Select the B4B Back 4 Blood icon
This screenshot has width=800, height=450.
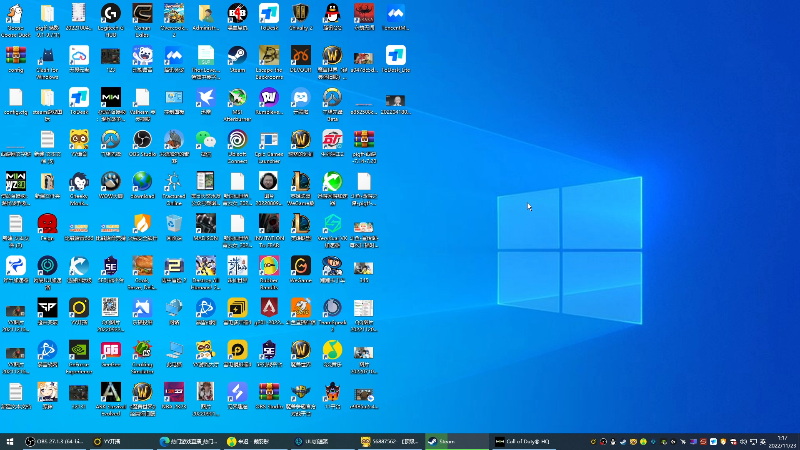(x=237, y=17)
